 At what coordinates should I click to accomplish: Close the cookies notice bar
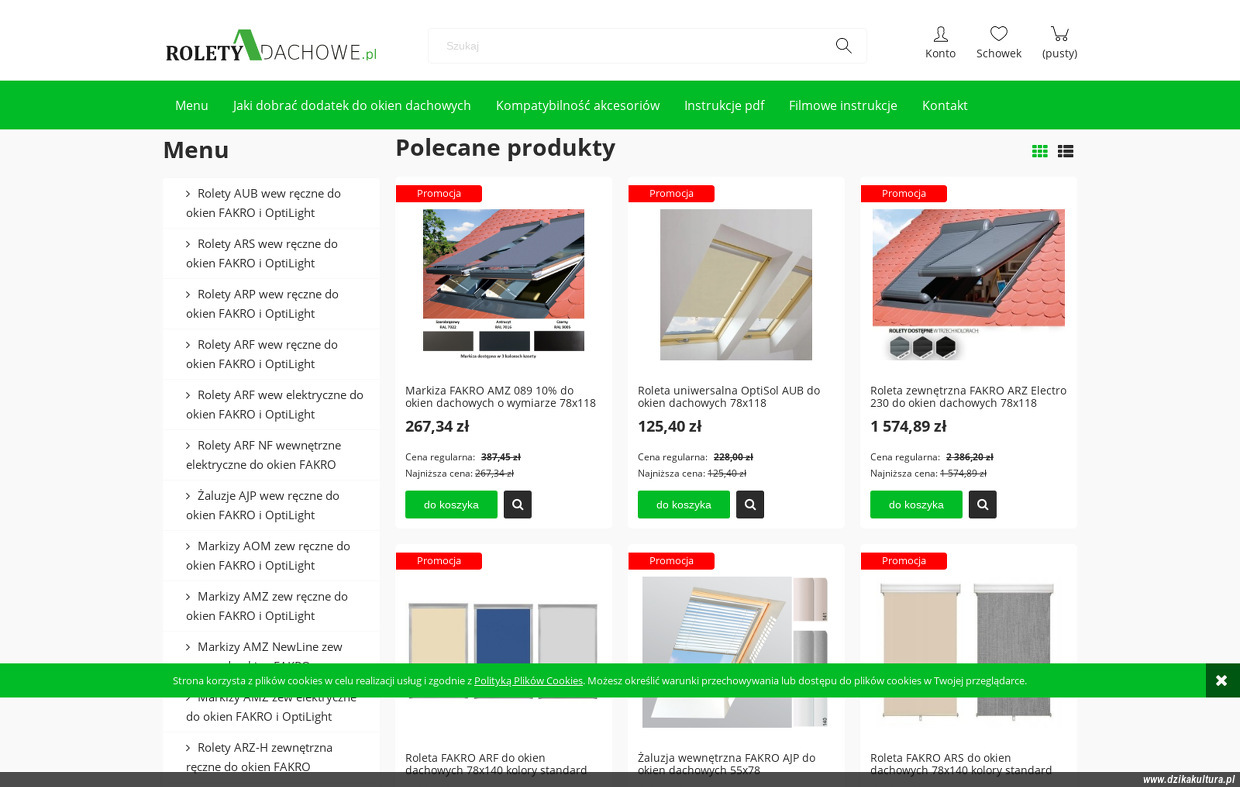1222,680
